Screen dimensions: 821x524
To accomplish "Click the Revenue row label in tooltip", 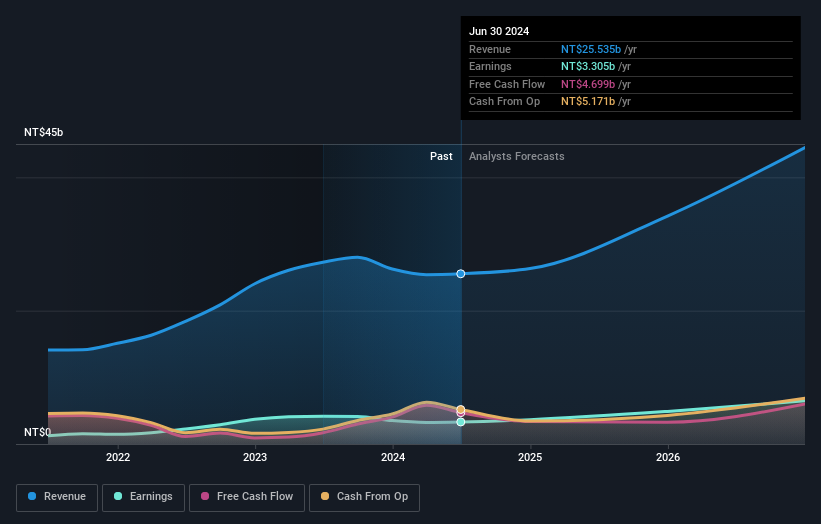I will click(x=490, y=50).
